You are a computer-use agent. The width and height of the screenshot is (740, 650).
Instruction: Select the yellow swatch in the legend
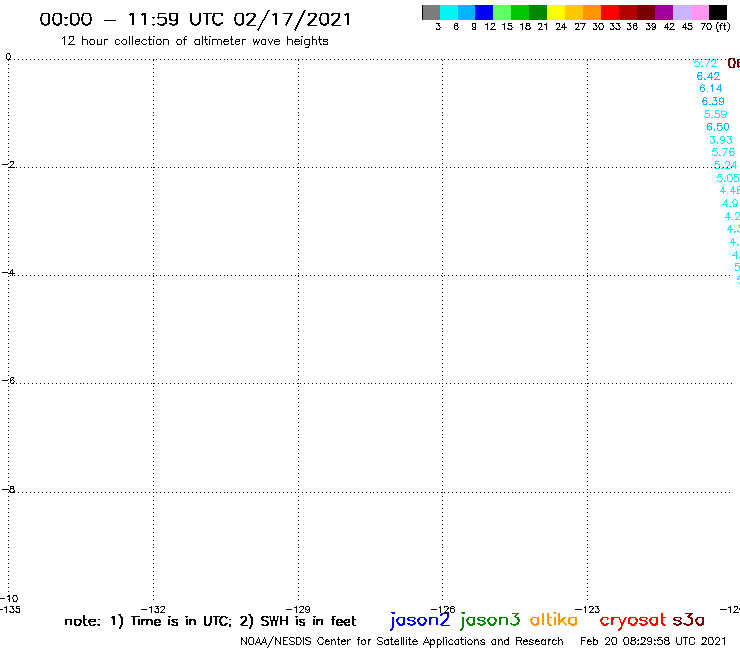point(556,12)
